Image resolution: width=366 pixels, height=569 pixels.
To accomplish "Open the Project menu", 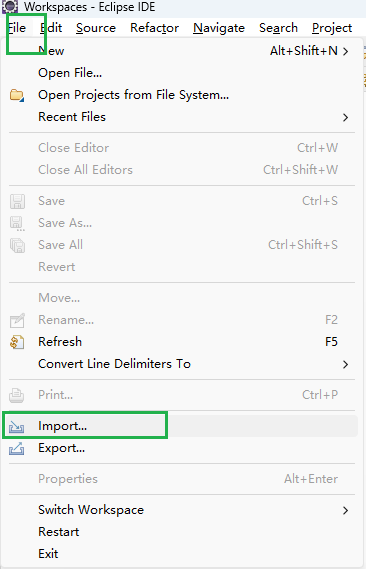I will (x=332, y=28).
